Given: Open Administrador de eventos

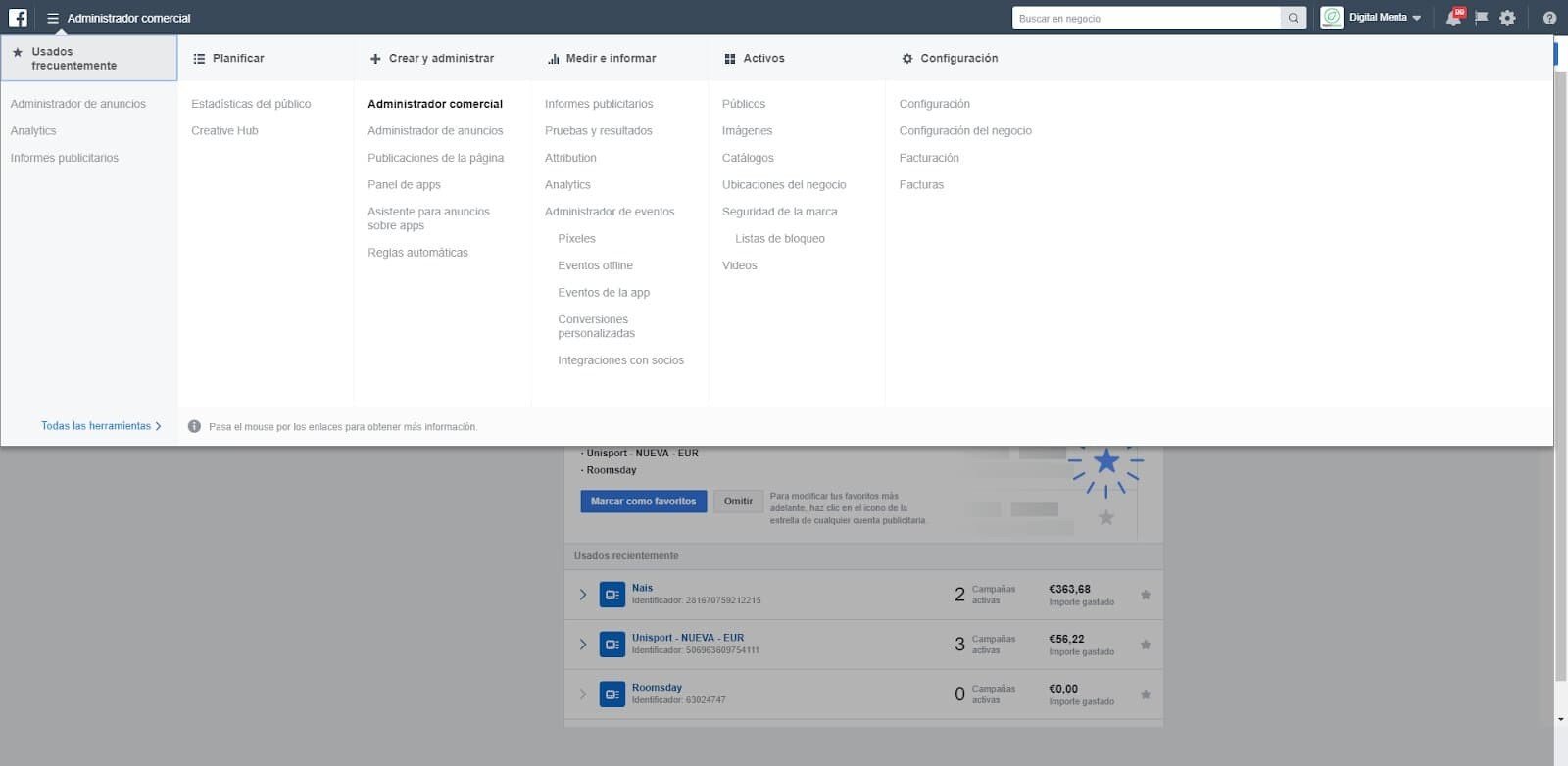Looking at the screenshot, I should point(610,212).
